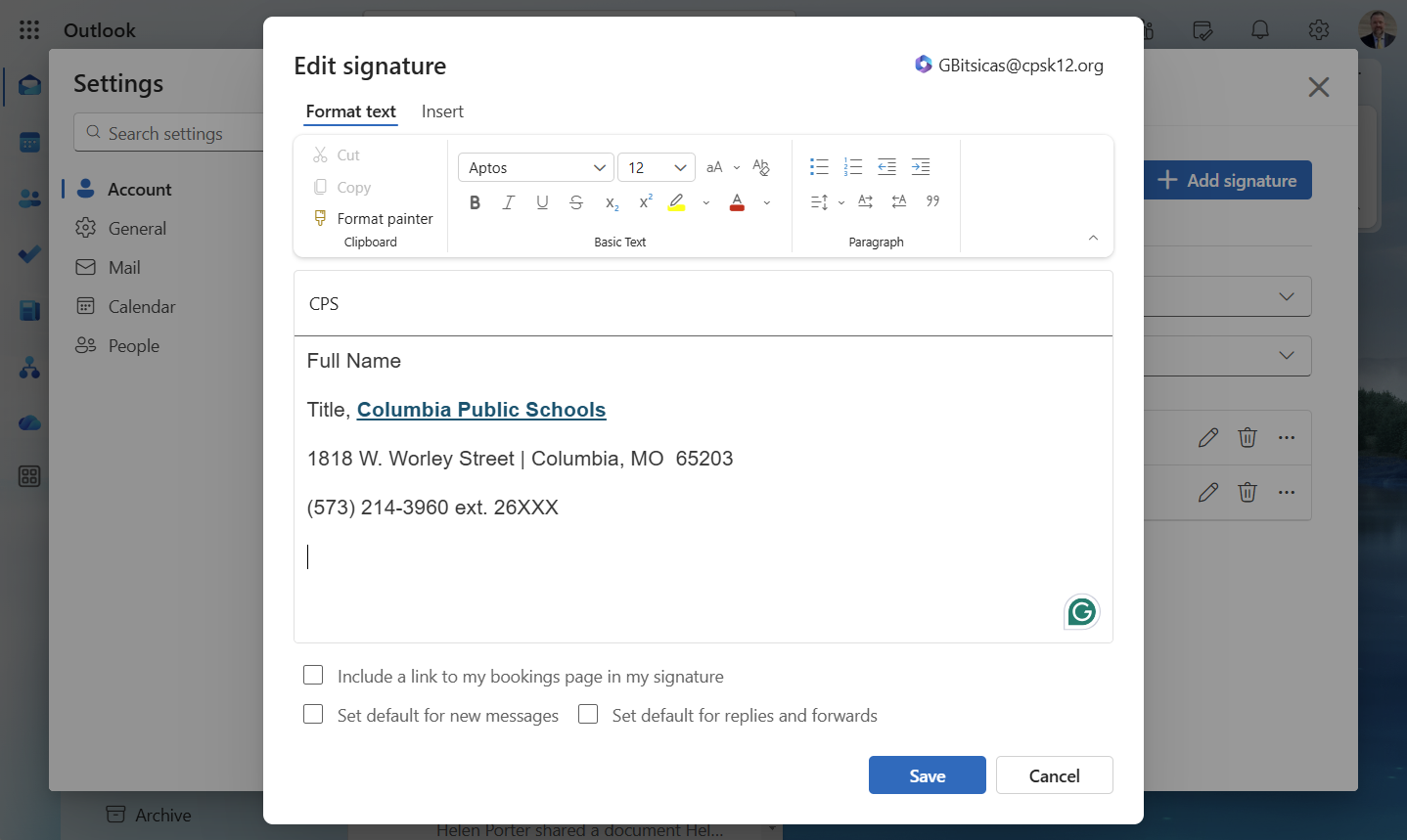1407x840 pixels.
Task: Open the Outlook app launcher grid
Action: click(29, 30)
